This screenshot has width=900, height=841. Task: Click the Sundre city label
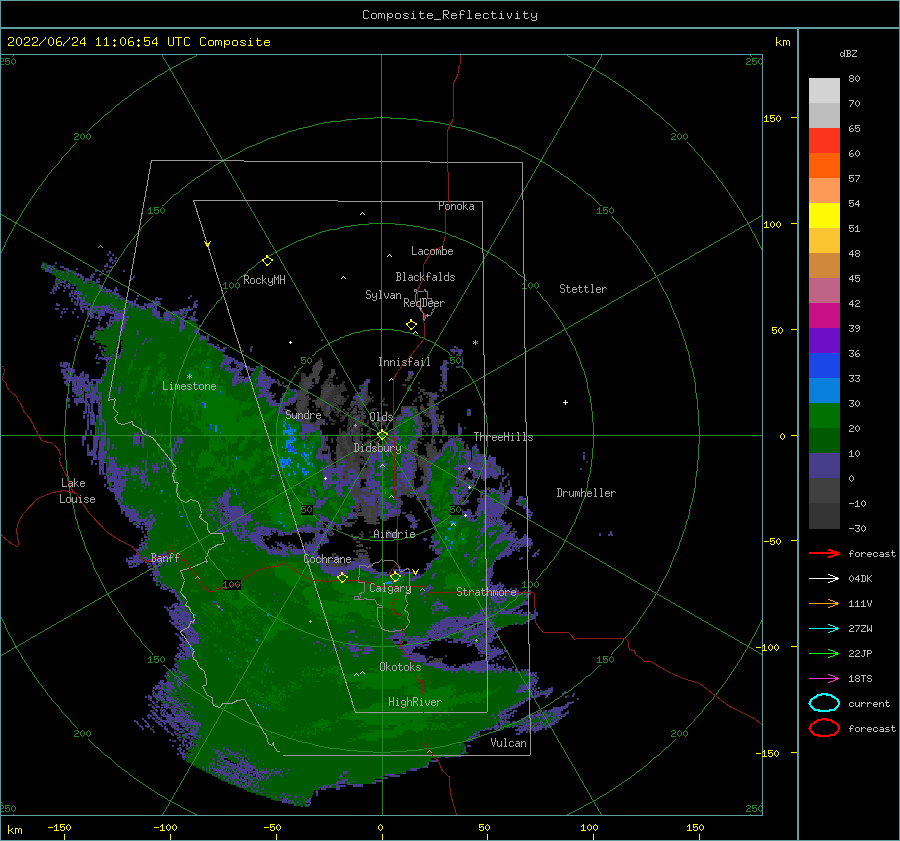(303, 414)
